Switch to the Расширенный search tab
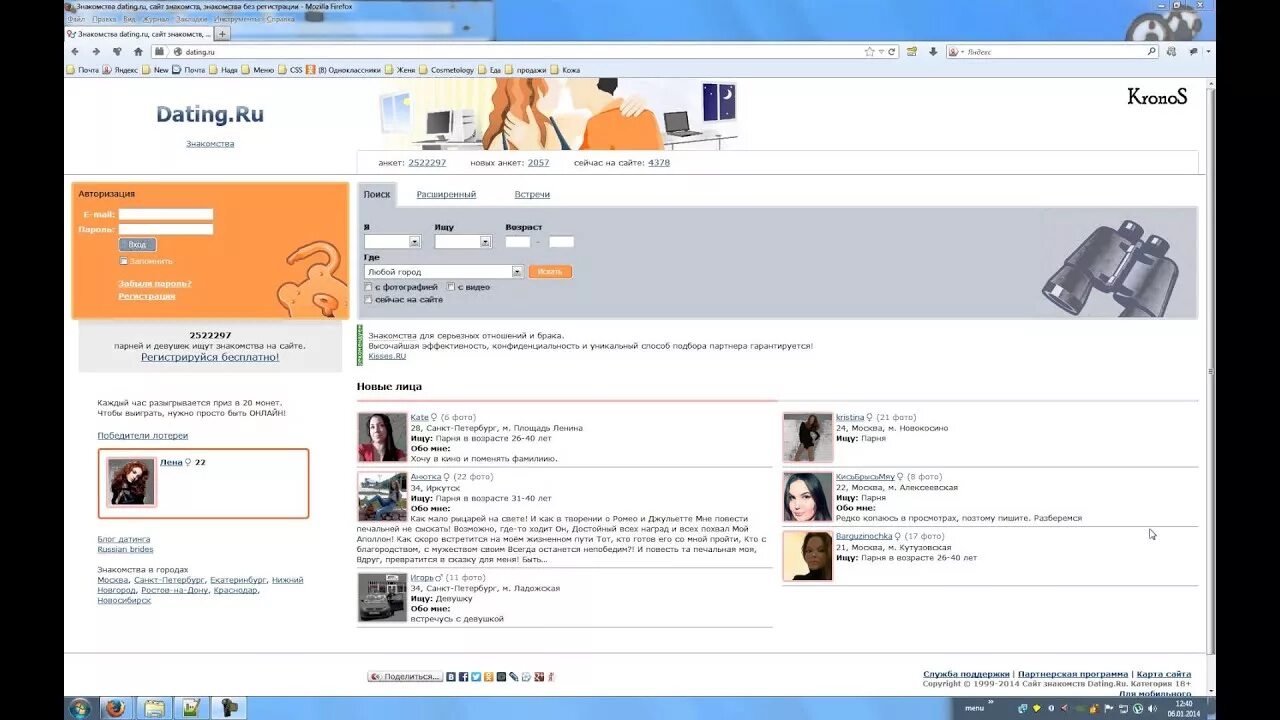Image resolution: width=1280 pixels, height=720 pixels. 446,194
